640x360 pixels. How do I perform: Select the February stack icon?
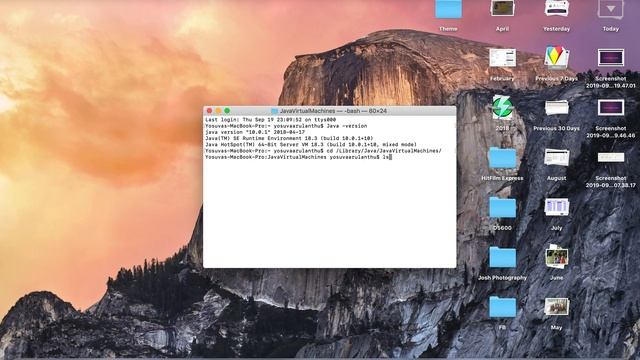[502, 58]
